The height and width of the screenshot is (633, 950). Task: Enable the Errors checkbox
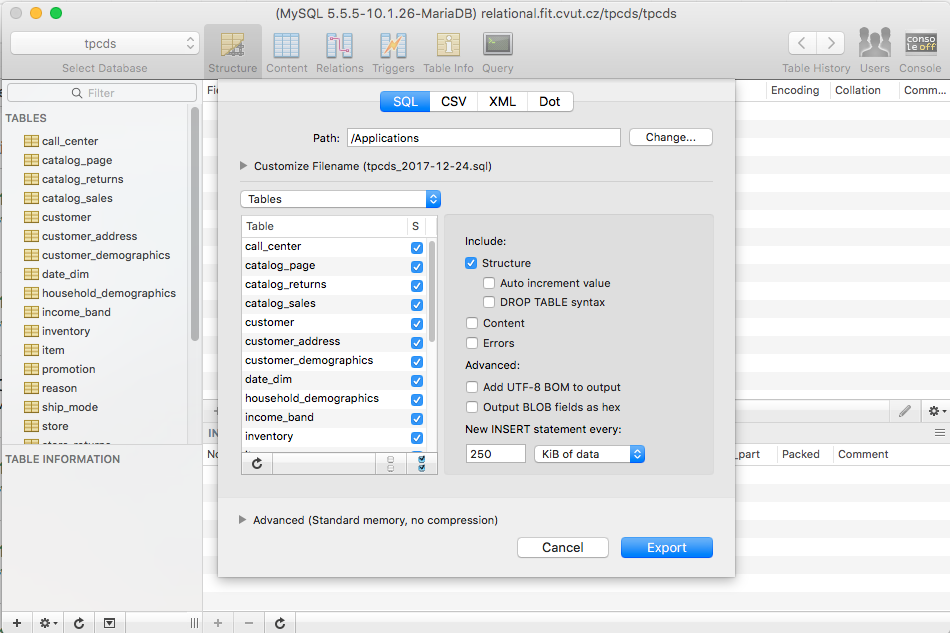pyautogui.click(x=472, y=343)
